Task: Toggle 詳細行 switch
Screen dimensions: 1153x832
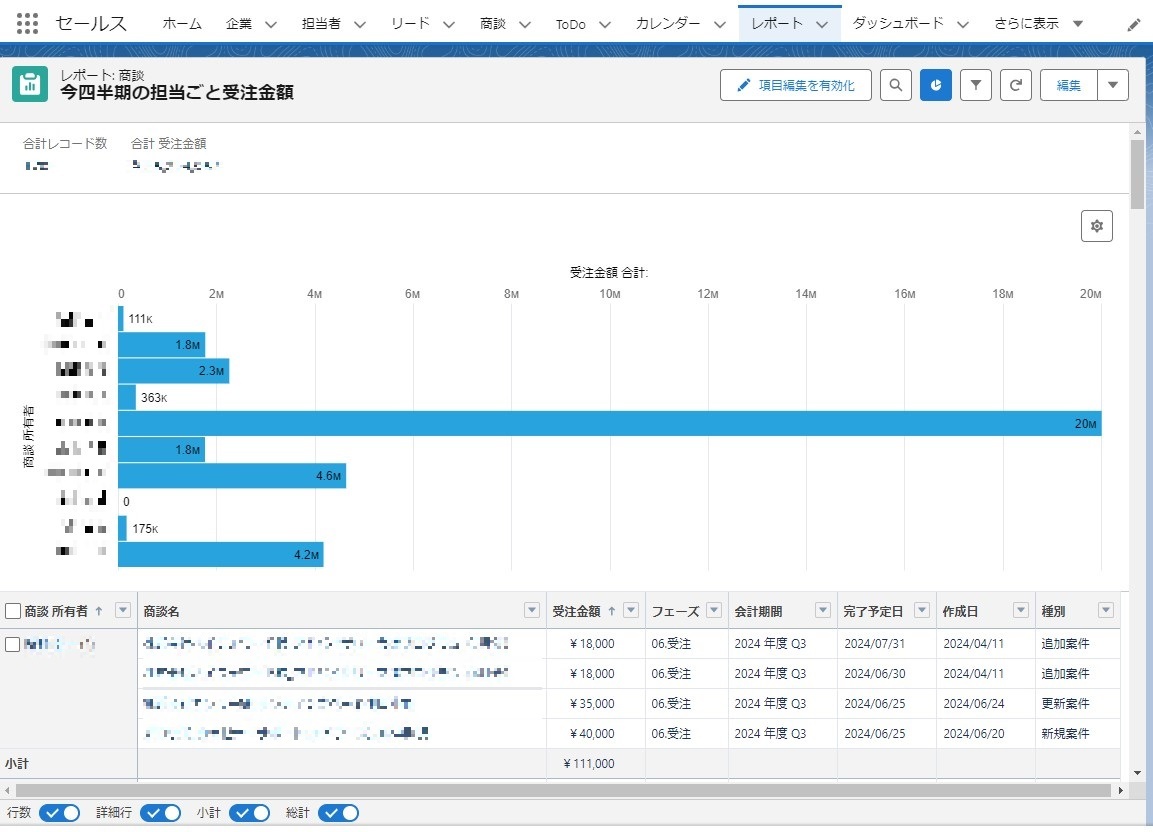Action: tap(160, 813)
